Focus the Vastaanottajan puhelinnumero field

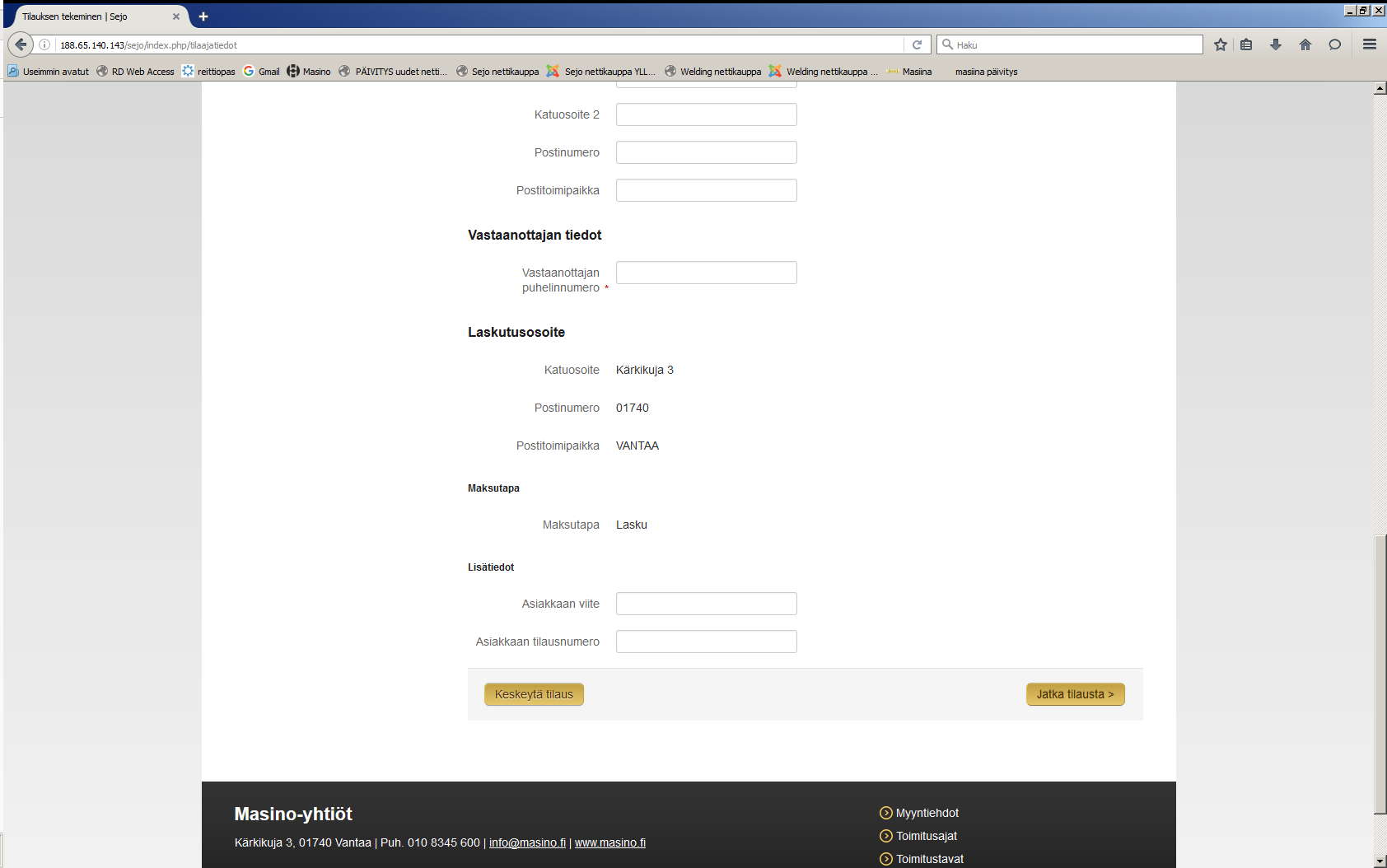pos(707,273)
